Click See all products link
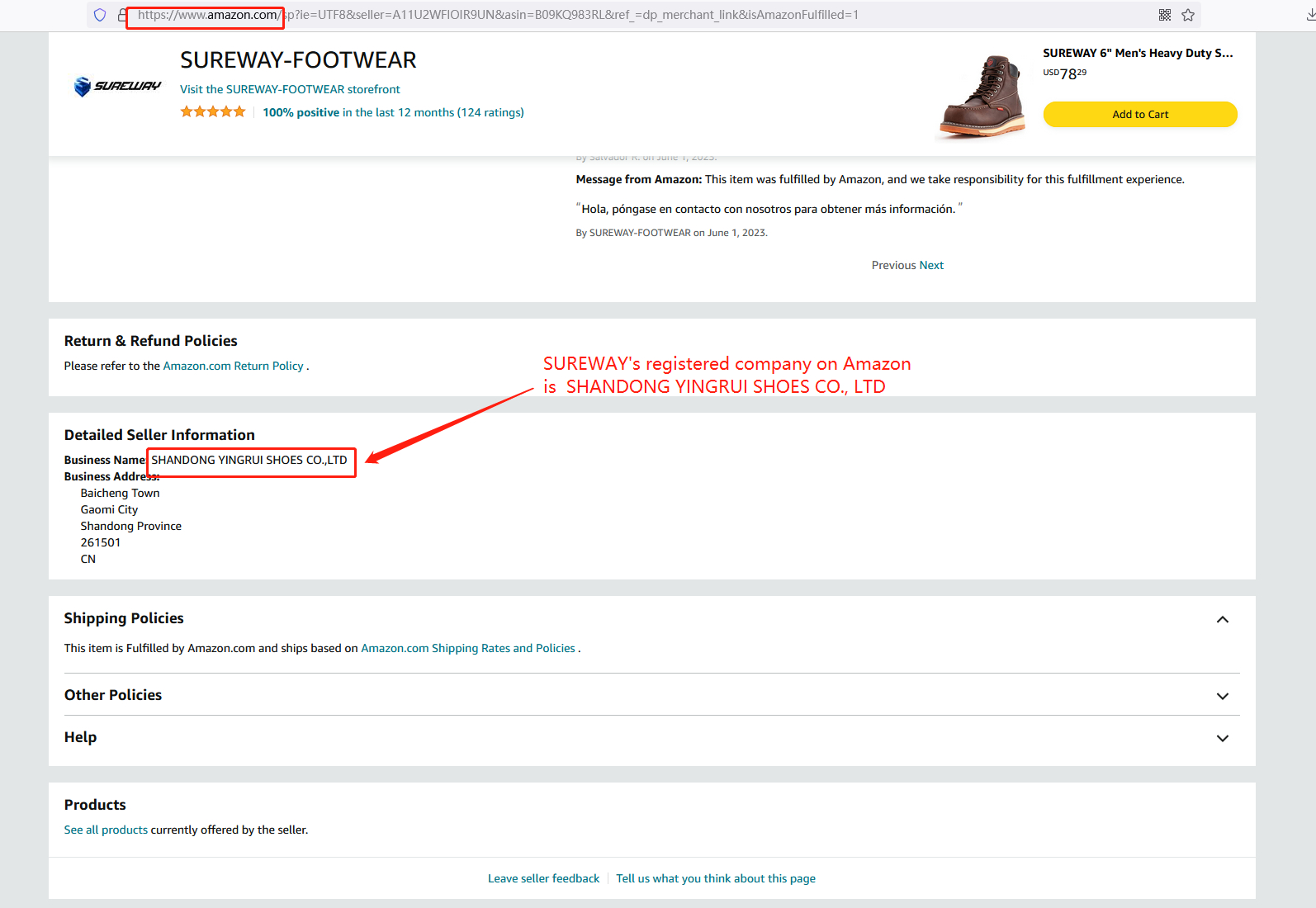 (106, 830)
